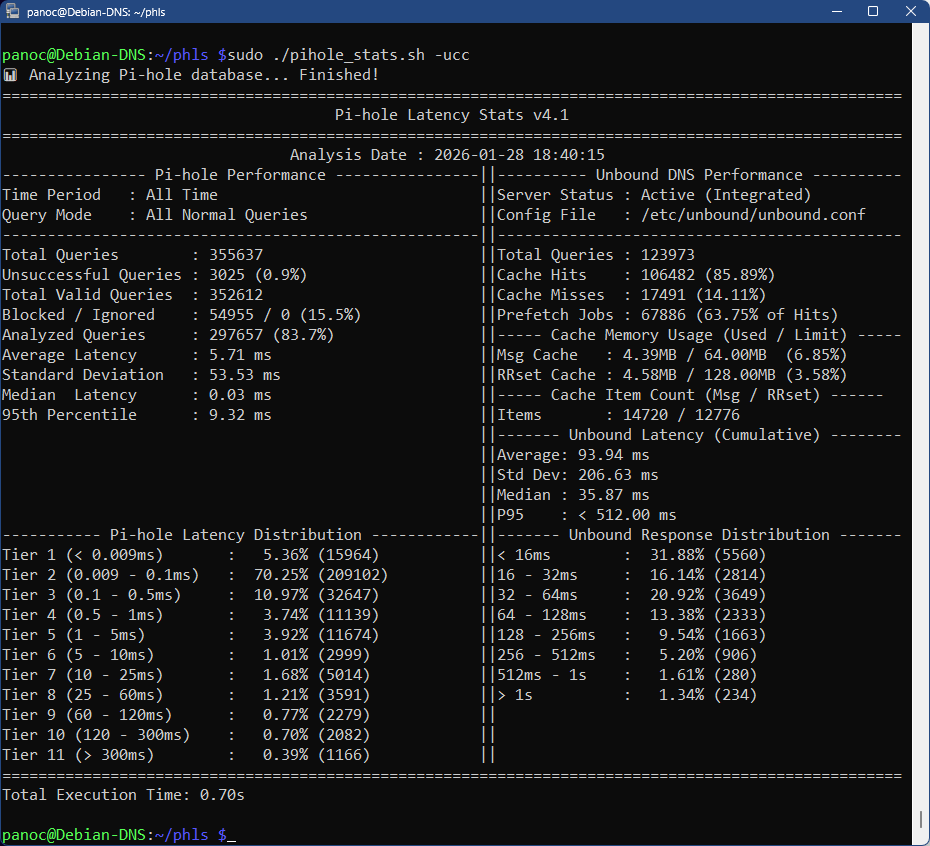Click Standard Deviation value '53.53 ms'

pyautogui.click(x=244, y=375)
